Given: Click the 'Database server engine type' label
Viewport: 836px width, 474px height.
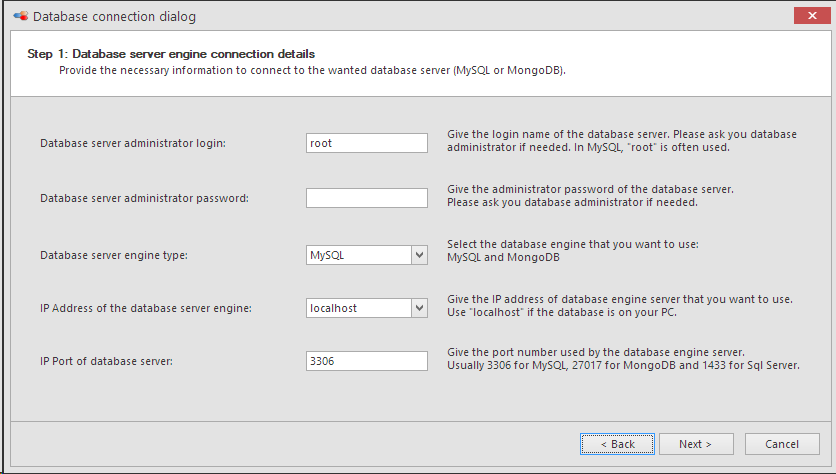Looking at the screenshot, I should click(114, 255).
